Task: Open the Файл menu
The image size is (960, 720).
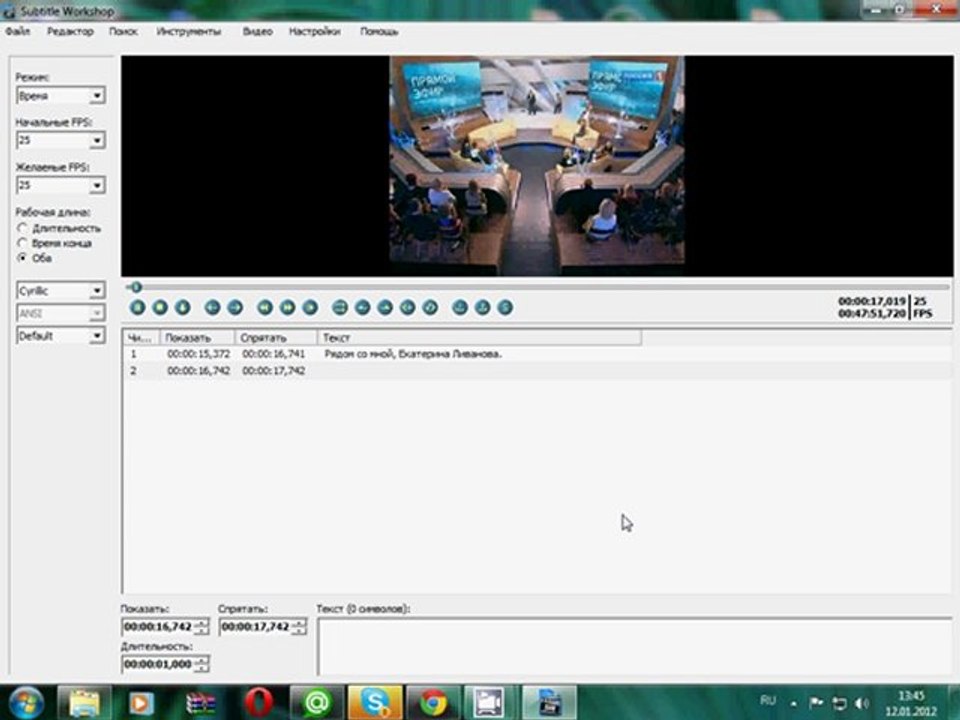Action: 18,31
